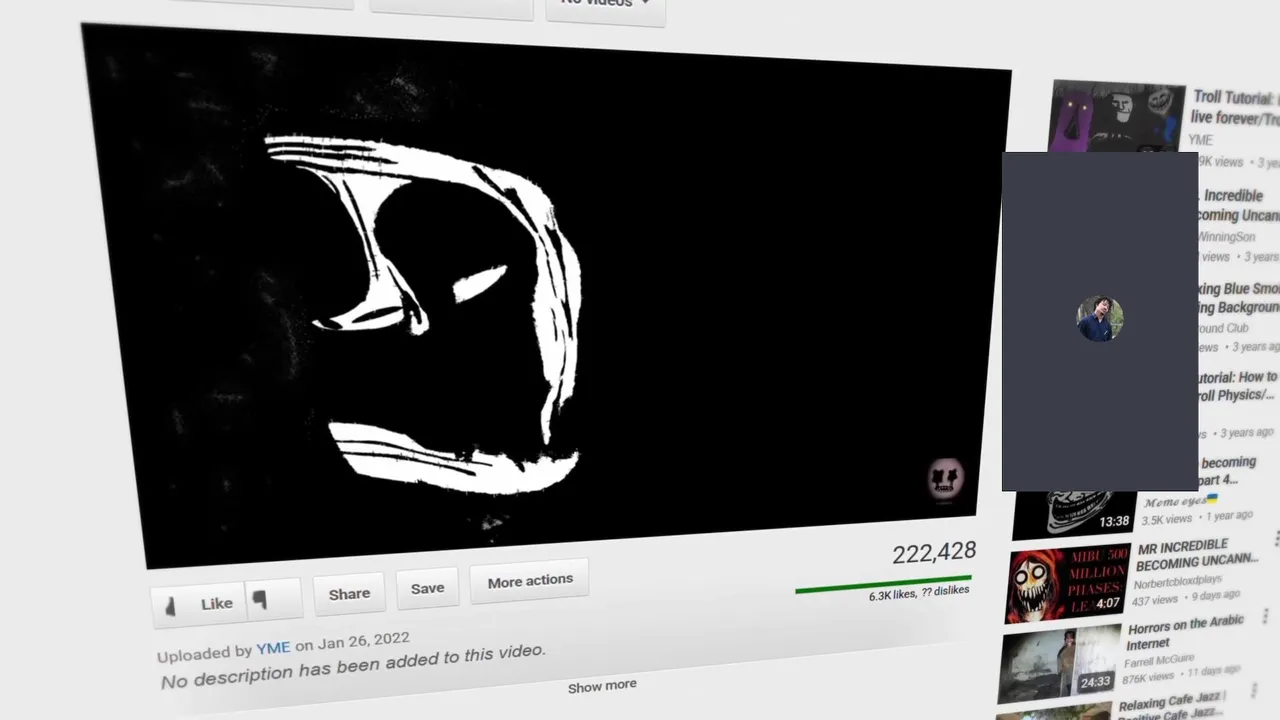The image size is (1280, 720).
Task: Click the watermark icon in video corner
Action: point(945,479)
